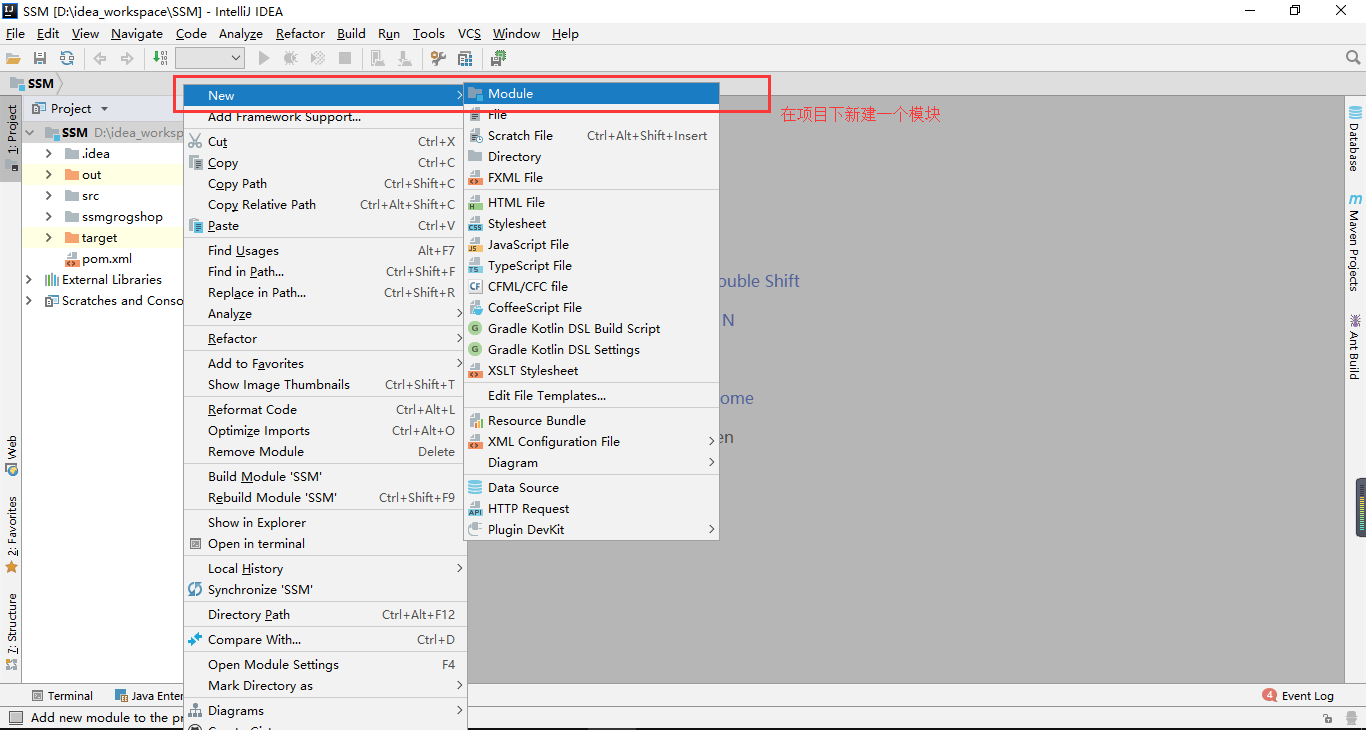Image resolution: width=1366 pixels, height=730 pixels.
Task: Open the 7: Structure tool window tab
Action: point(11,630)
